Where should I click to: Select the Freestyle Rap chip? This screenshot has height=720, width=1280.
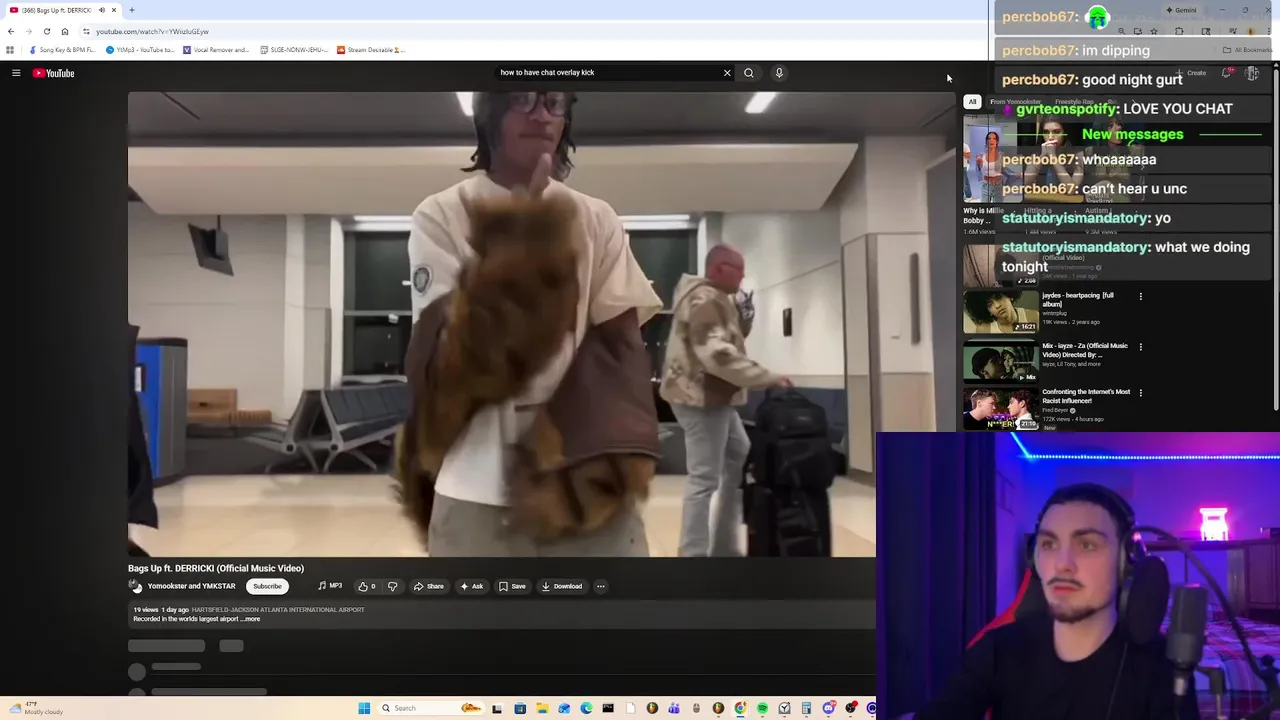(1075, 101)
